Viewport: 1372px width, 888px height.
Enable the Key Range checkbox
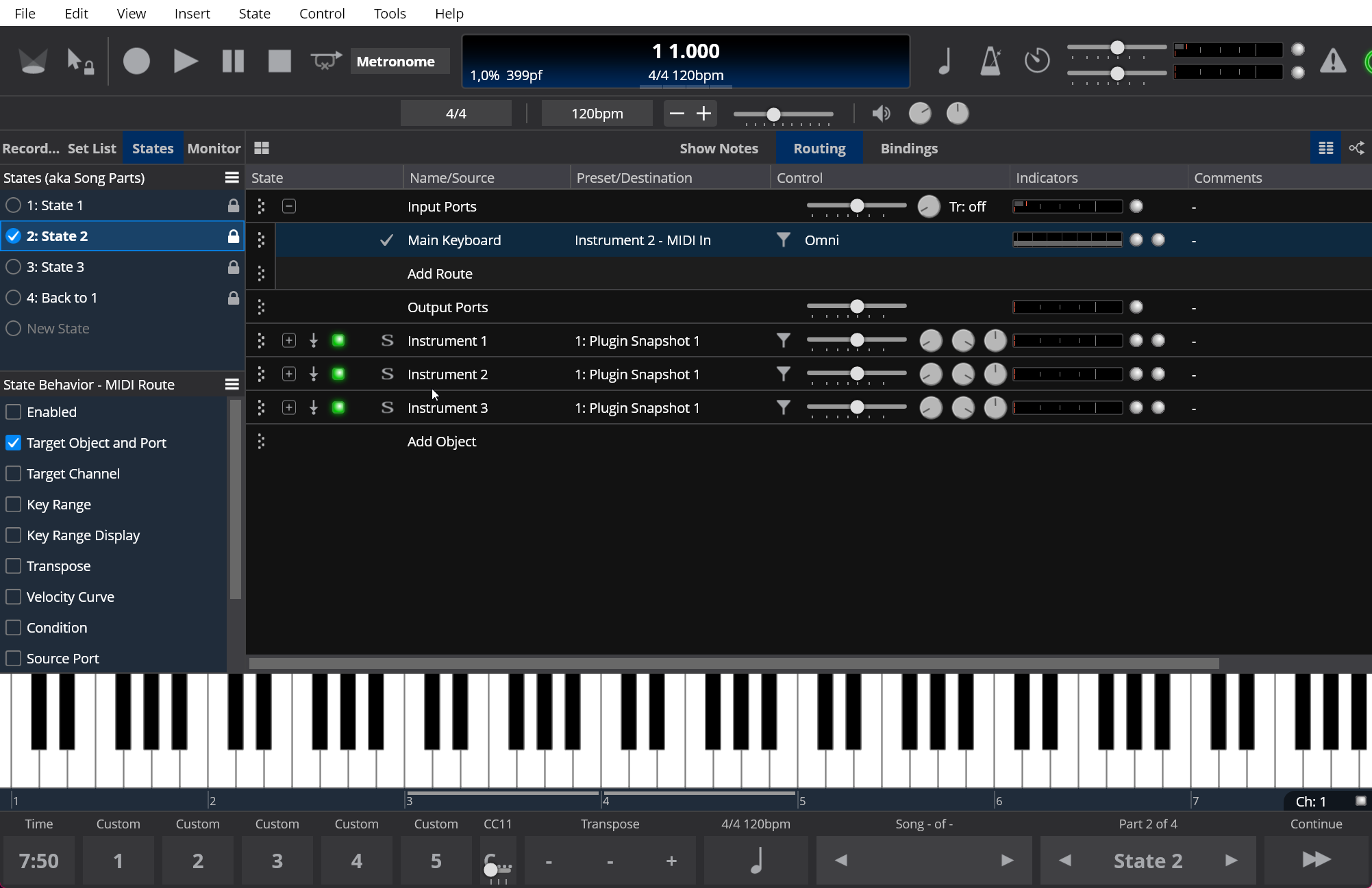[13, 505]
